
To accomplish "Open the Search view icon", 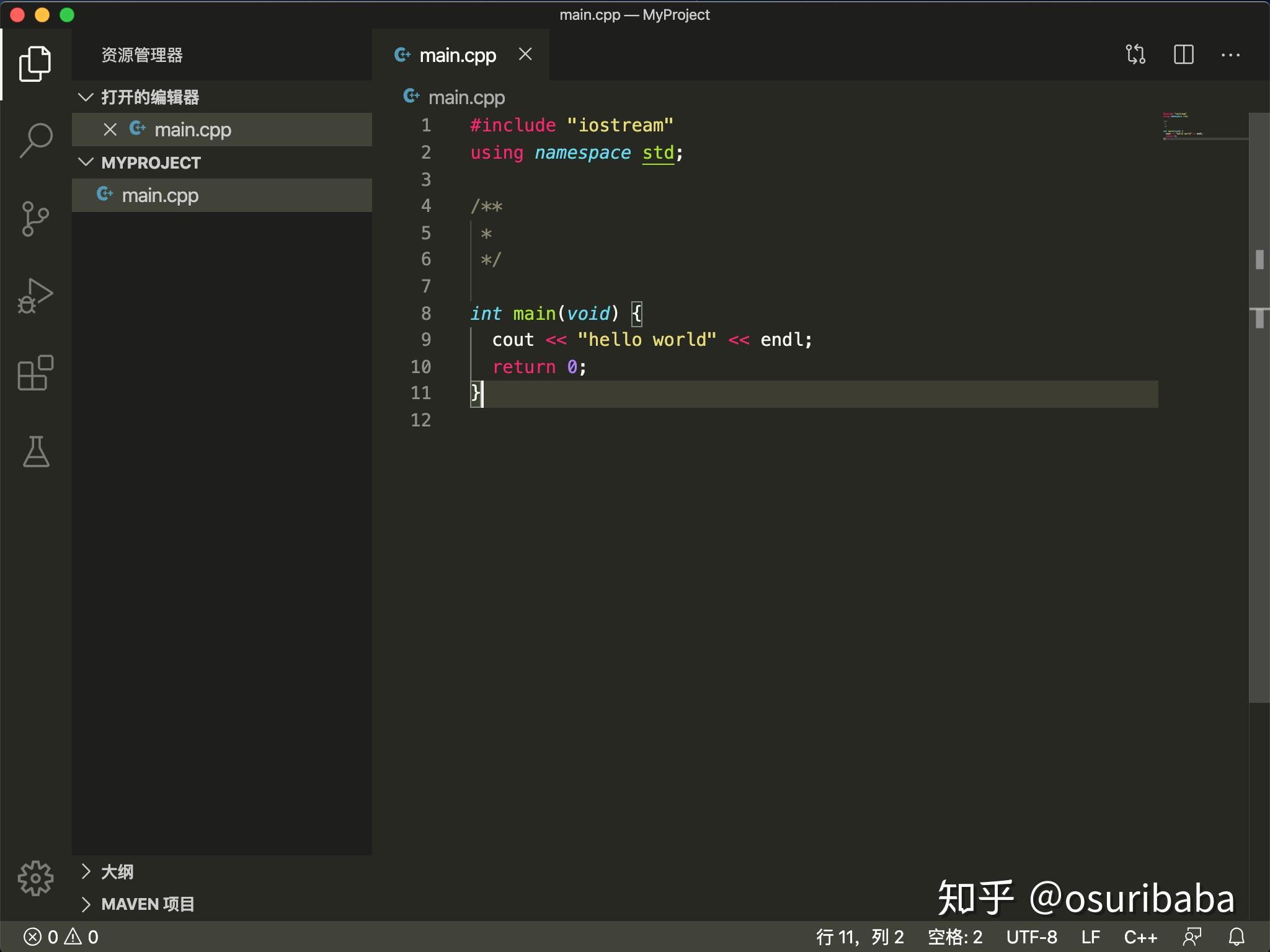I will (x=35, y=140).
